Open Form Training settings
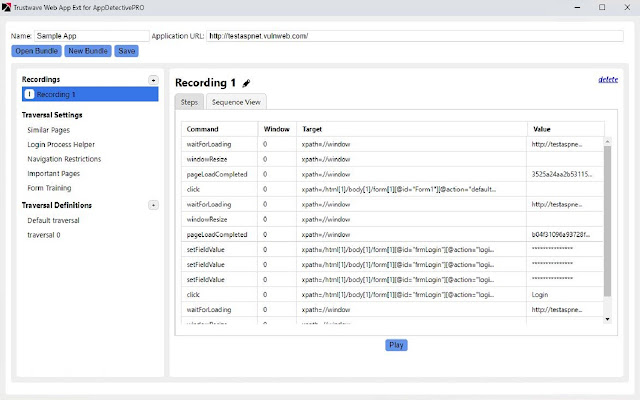 pyautogui.click(x=49, y=188)
